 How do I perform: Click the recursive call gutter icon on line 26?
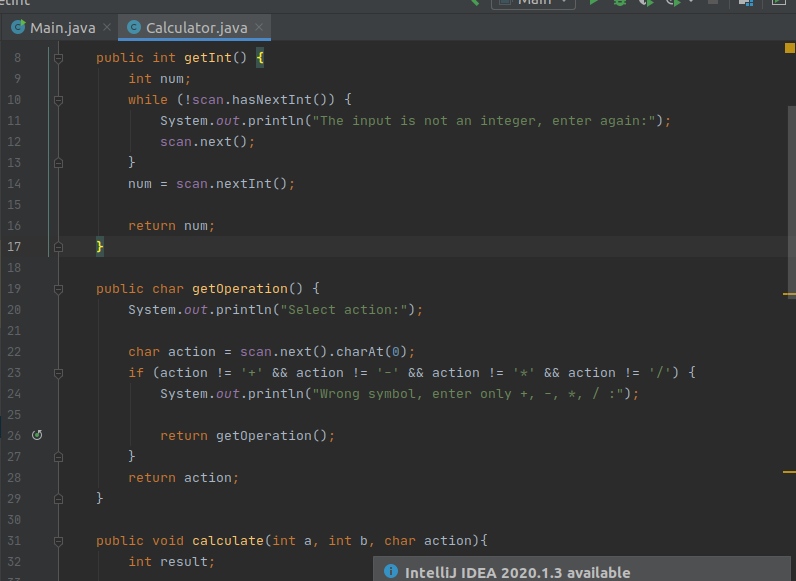click(x=37, y=435)
